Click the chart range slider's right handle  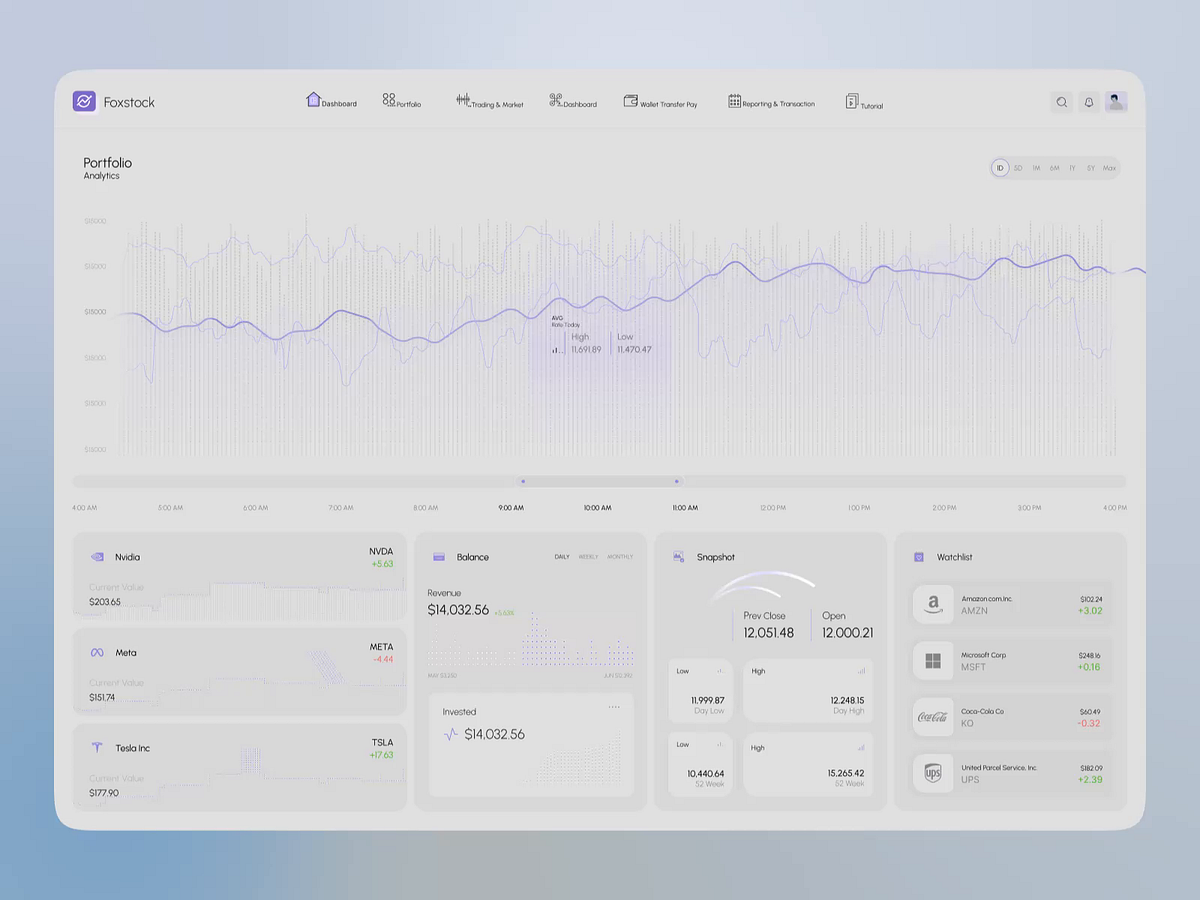click(x=677, y=481)
